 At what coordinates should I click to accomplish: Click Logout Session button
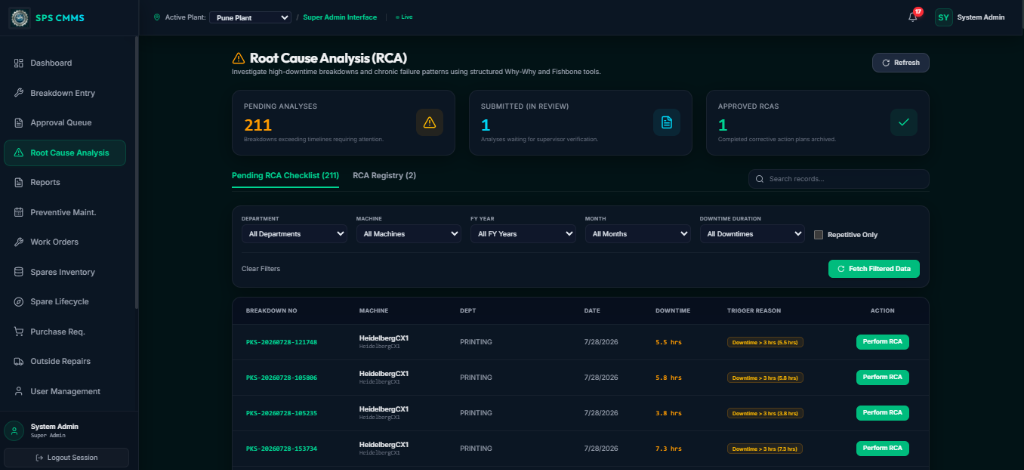pyautogui.click(x=66, y=458)
